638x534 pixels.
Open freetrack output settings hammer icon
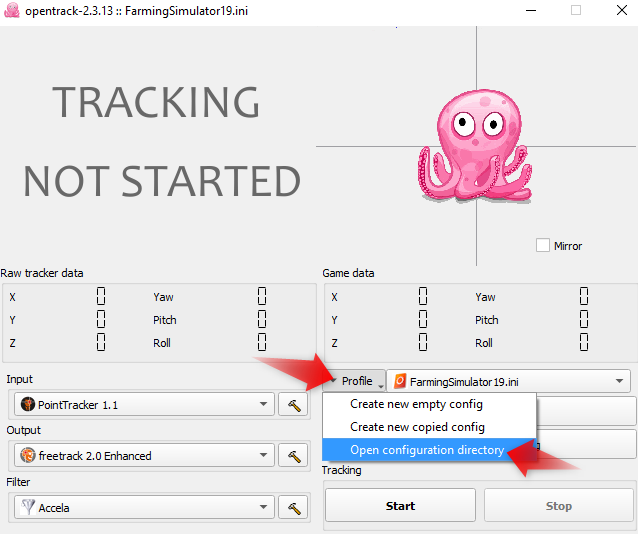point(293,456)
